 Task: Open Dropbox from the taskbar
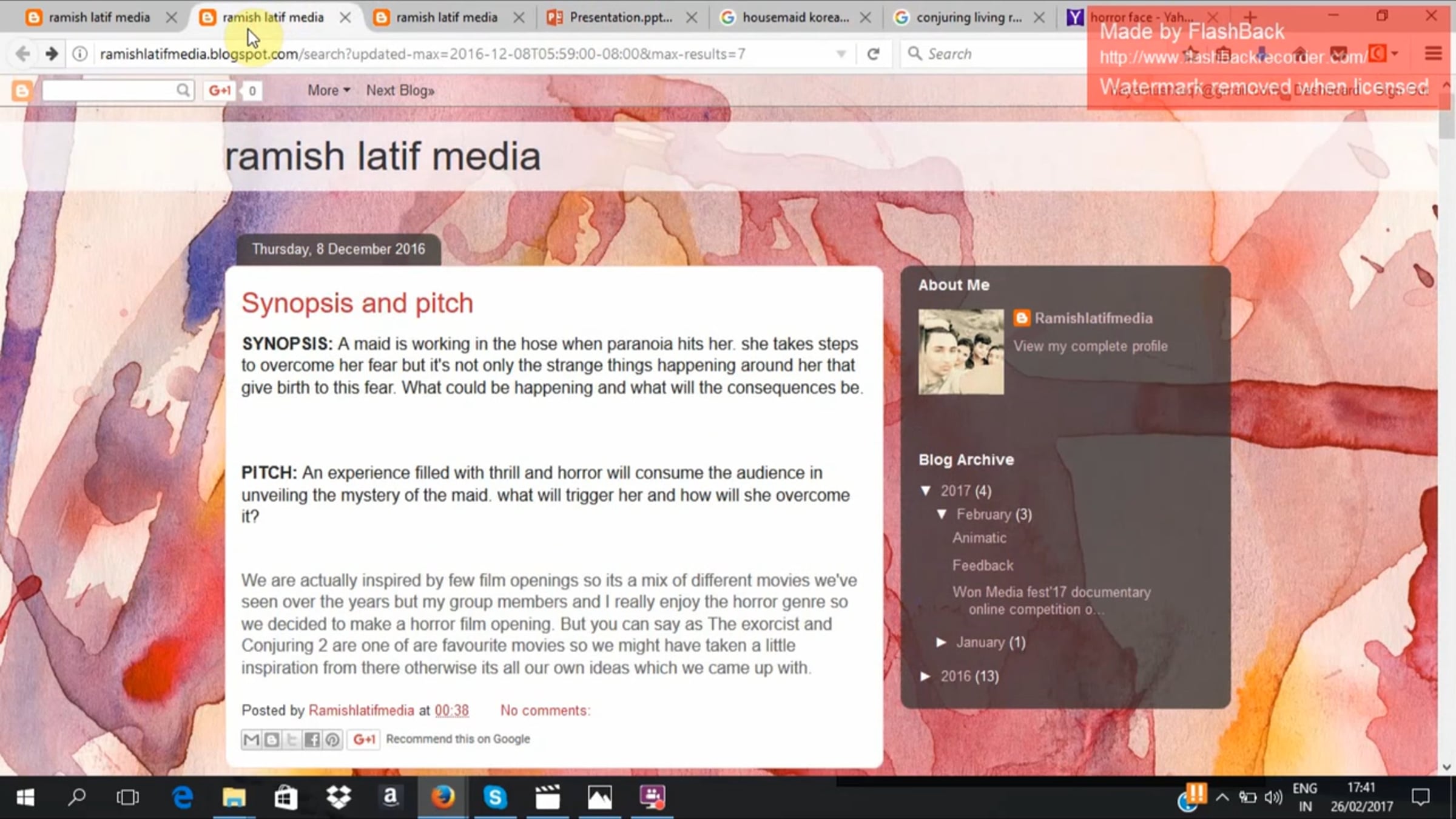click(338, 797)
